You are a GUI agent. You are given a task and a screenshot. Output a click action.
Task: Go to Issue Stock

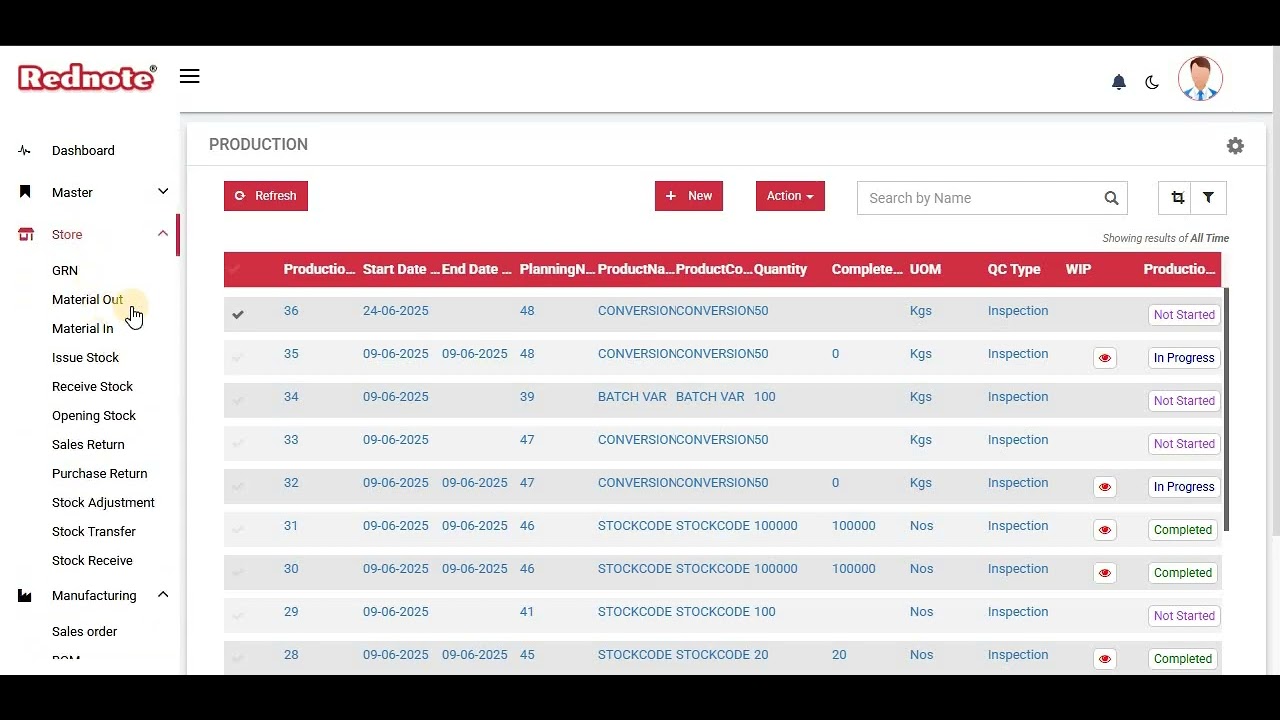click(x=85, y=358)
